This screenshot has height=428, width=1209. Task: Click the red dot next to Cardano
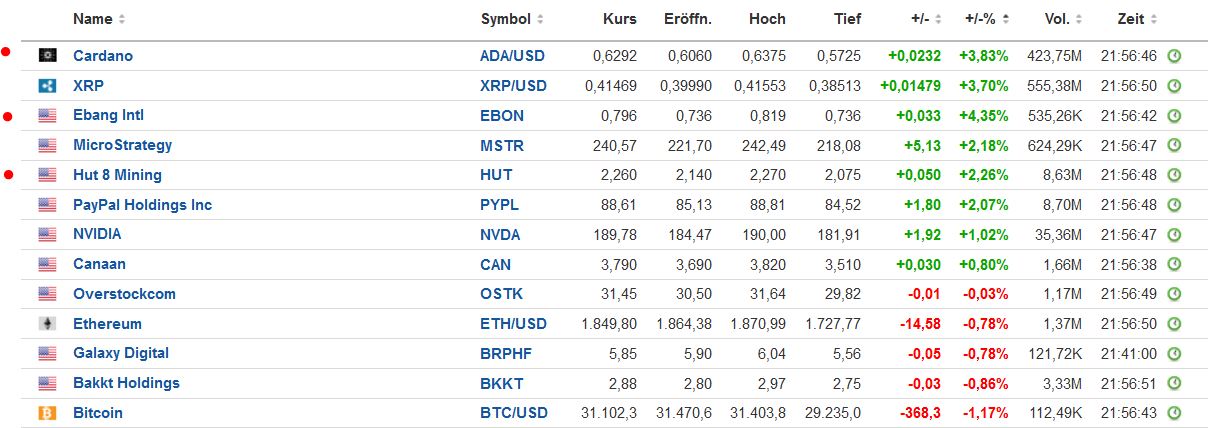[7, 52]
